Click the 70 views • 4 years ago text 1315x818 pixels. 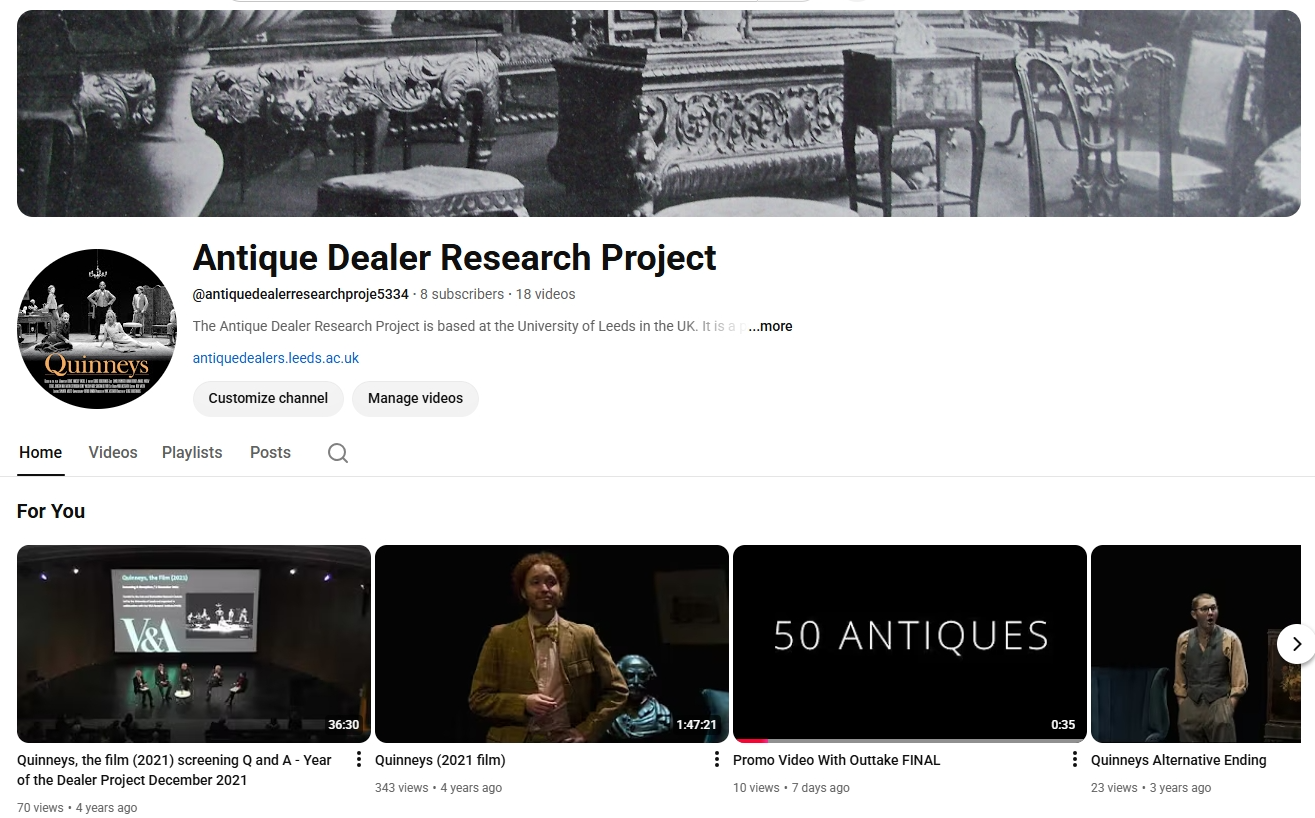point(77,808)
